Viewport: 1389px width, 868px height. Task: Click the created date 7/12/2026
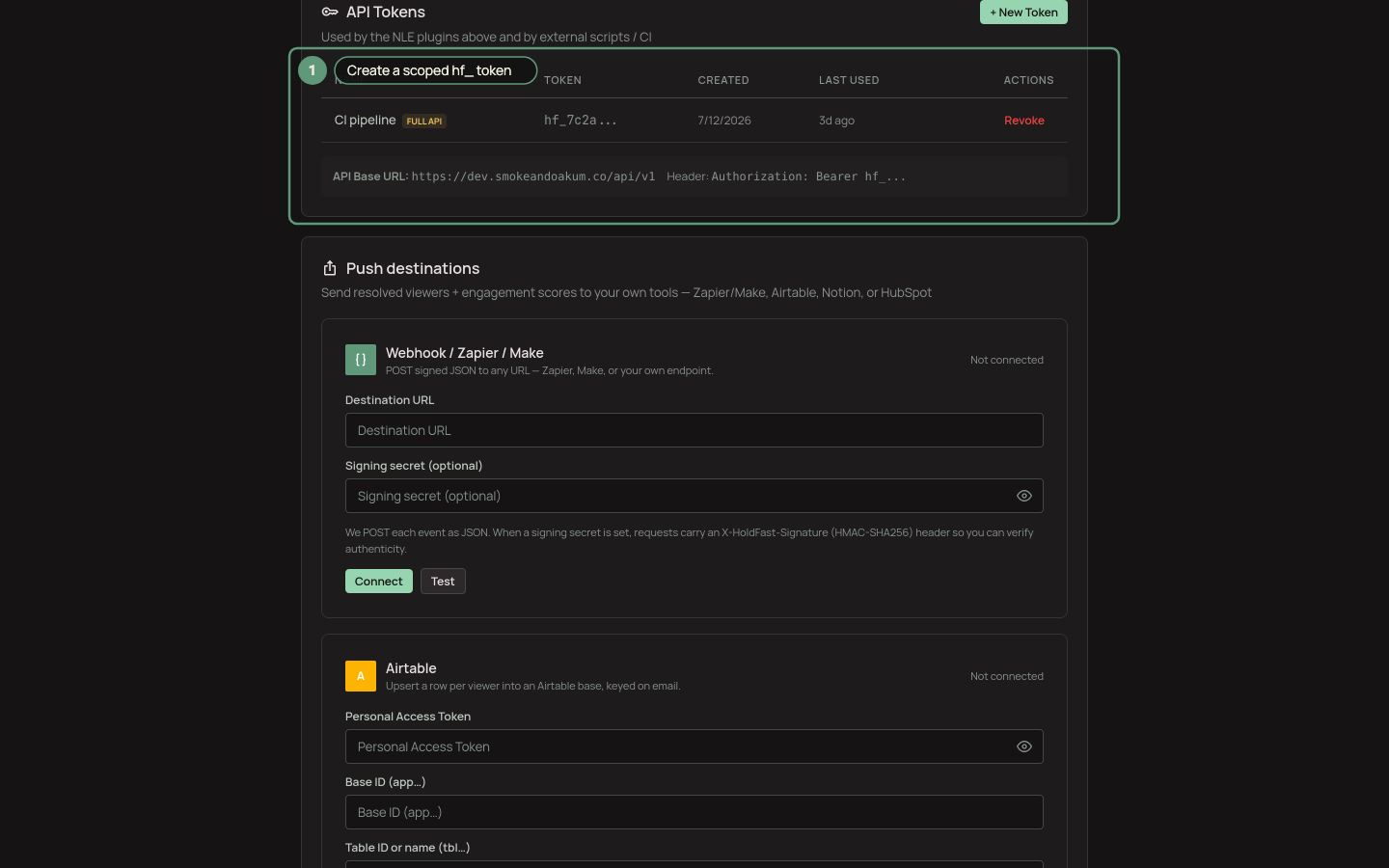724,121
